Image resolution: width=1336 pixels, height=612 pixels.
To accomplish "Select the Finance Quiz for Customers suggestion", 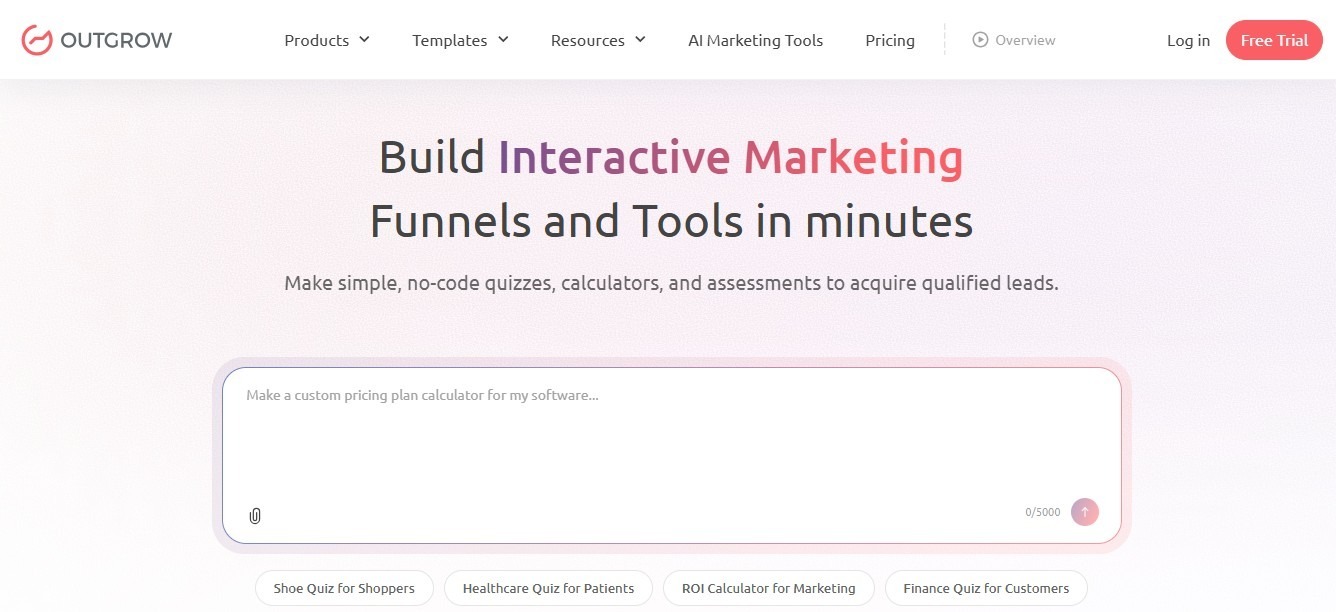I will (985, 588).
